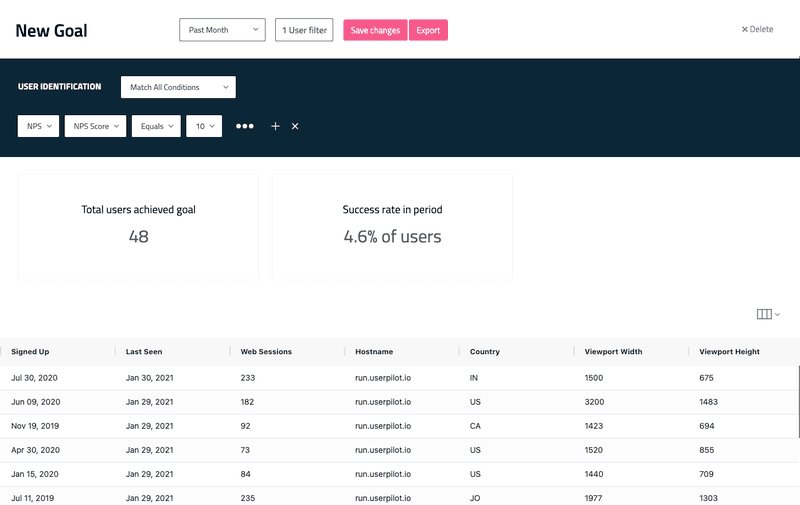Image resolution: width=800 pixels, height=505 pixels.
Task: Click the Total users achieved goal card
Action: point(138,227)
